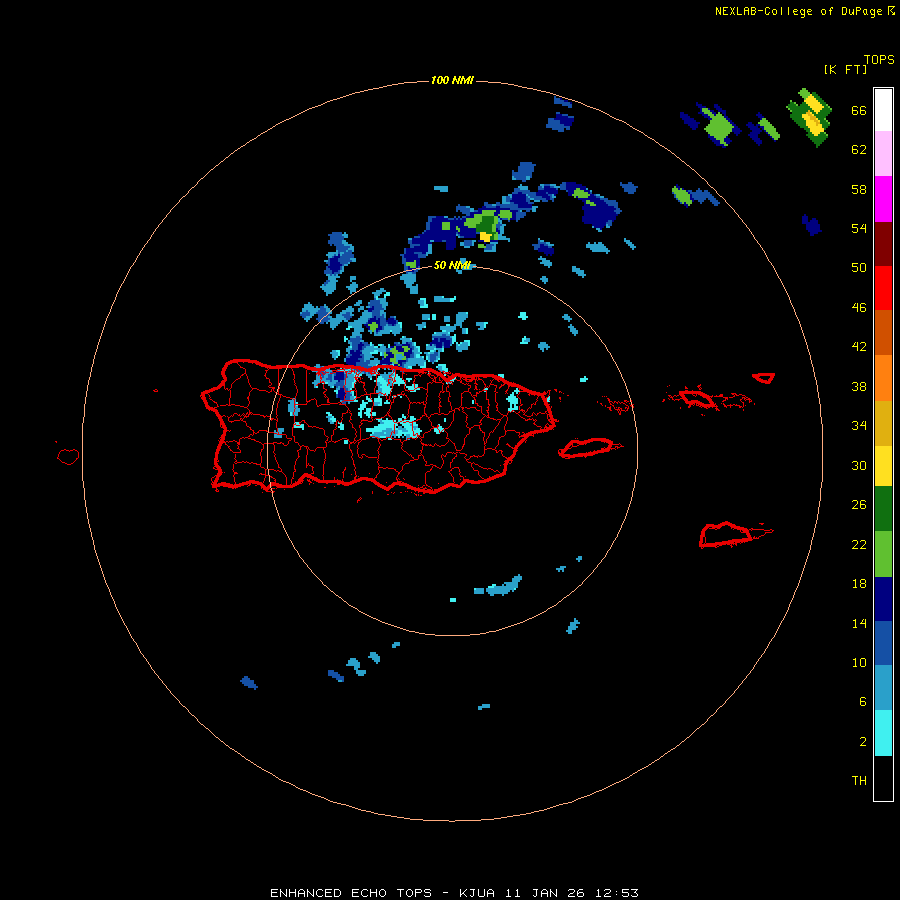The width and height of the screenshot is (900, 900).
Task: Click the white 66+ color legend swatch
Action: pos(883,110)
